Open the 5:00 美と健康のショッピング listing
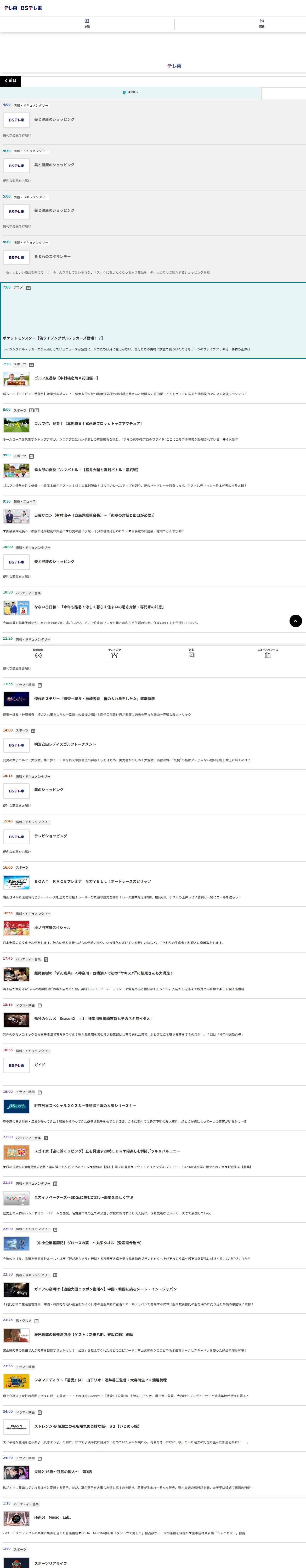This screenshot has height=1568, width=306. pyautogui.click(x=54, y=210)
